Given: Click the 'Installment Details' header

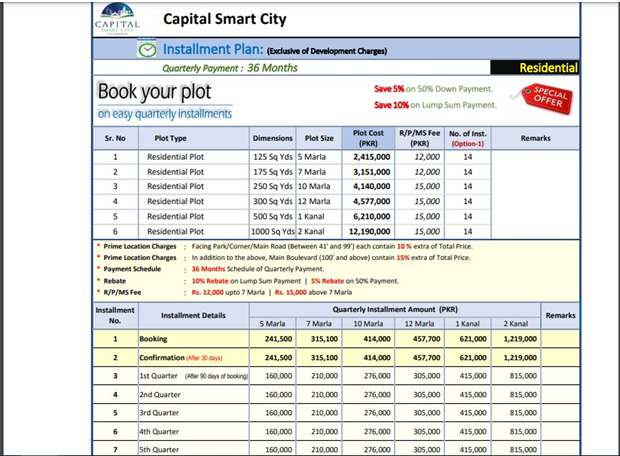Looking at the screenshot, I should (193, 316).
